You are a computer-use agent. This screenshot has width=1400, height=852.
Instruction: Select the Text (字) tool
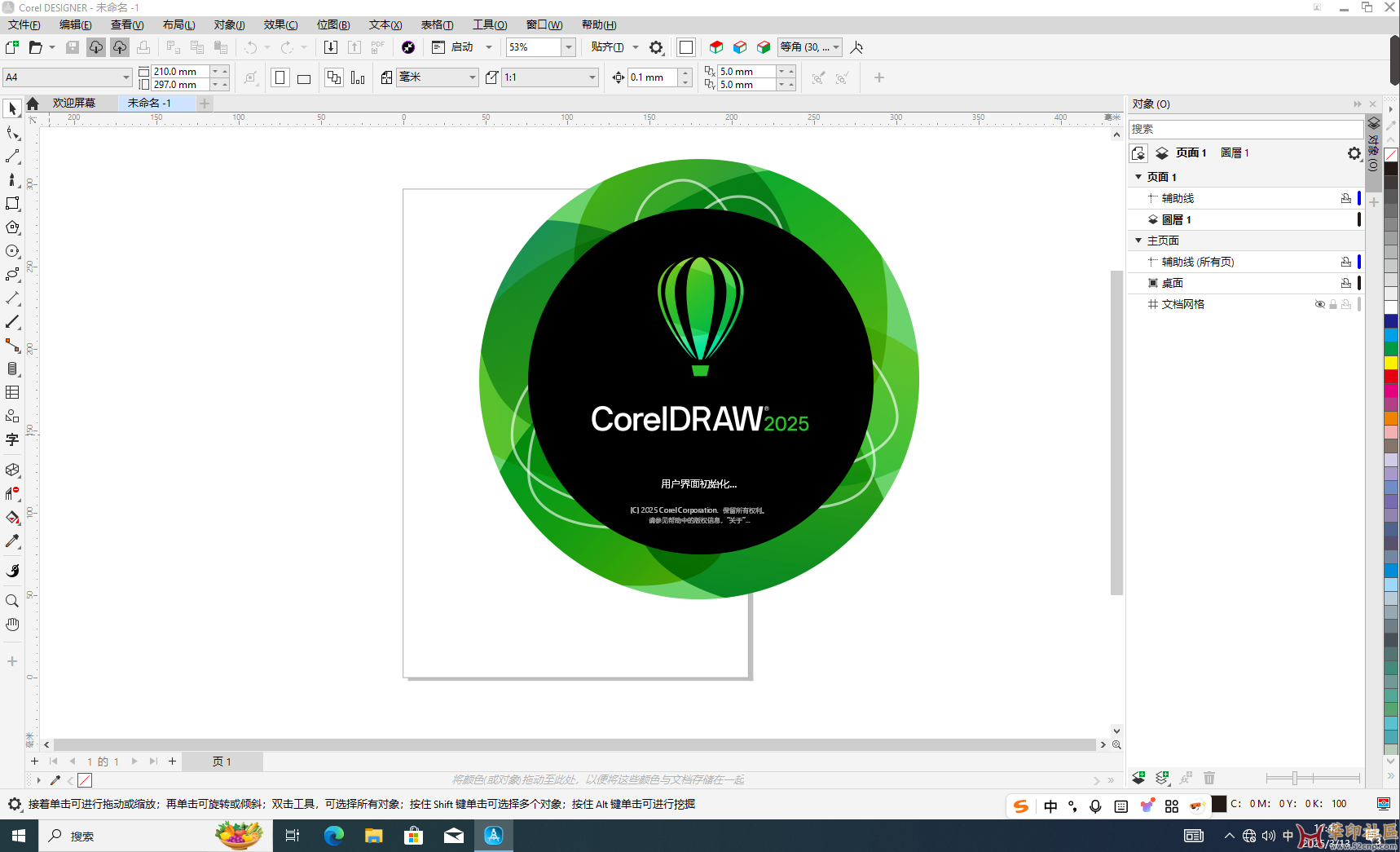(12, 439)
